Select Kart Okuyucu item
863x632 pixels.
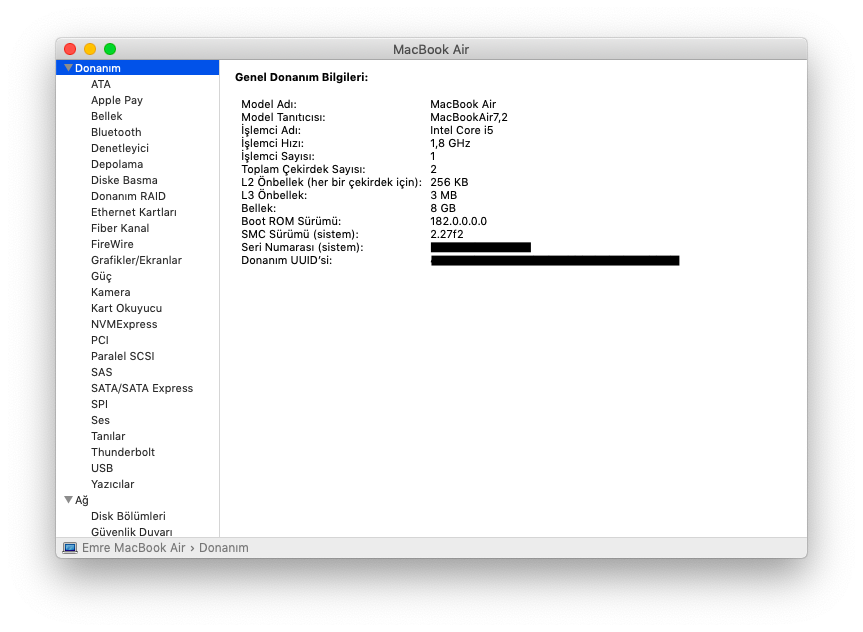coord(127,308)
